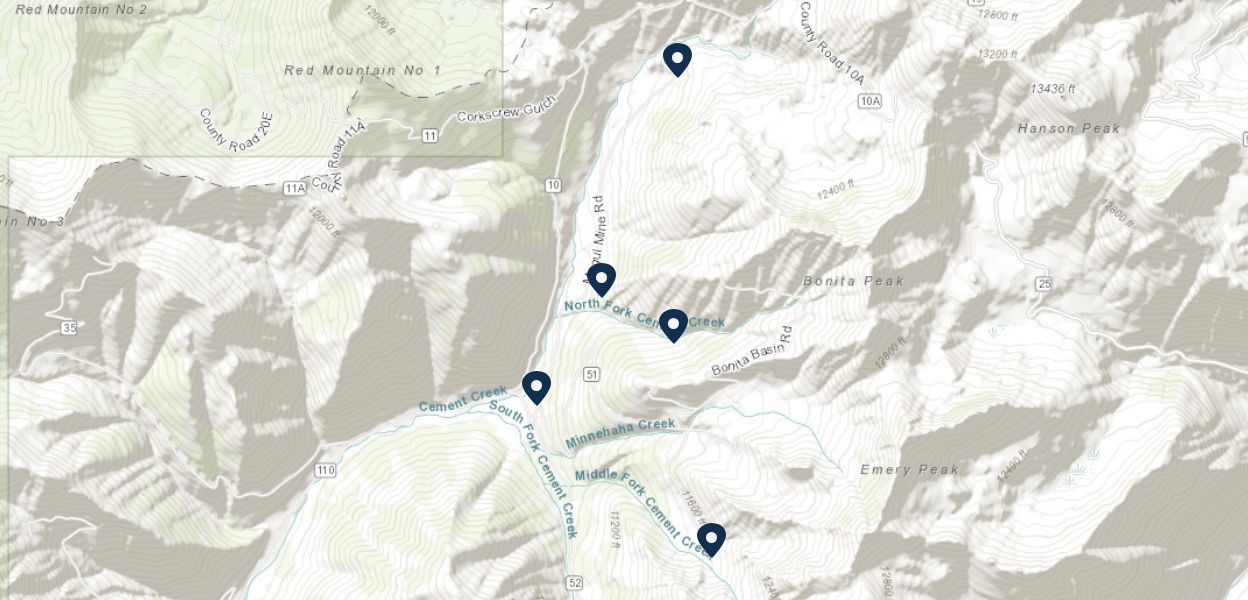Select the 13436 ft elevation label
This screenshot has height=600, width=1248.
tap(1053, 89)
